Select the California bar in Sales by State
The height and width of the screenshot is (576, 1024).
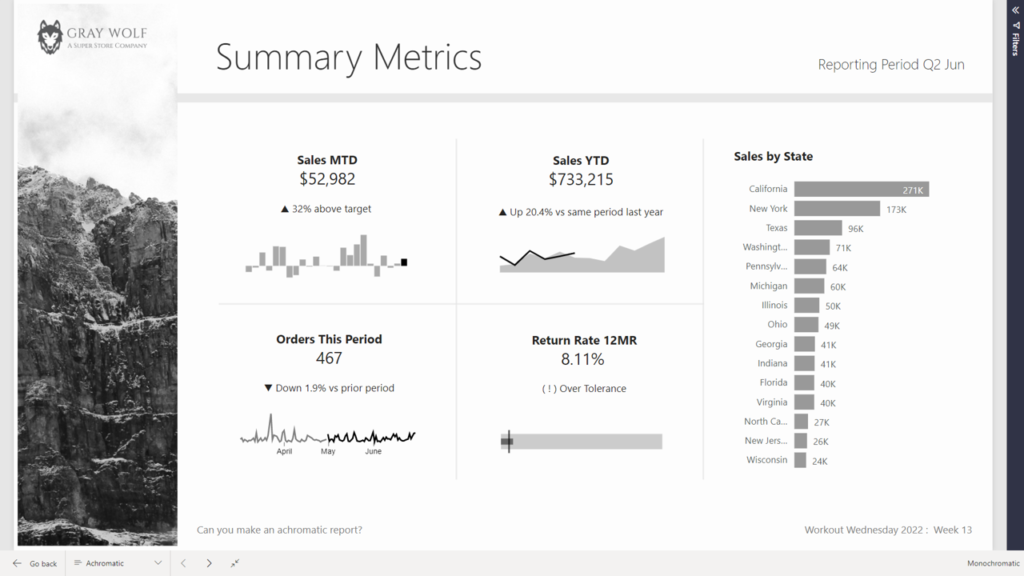tap(861, 189)
